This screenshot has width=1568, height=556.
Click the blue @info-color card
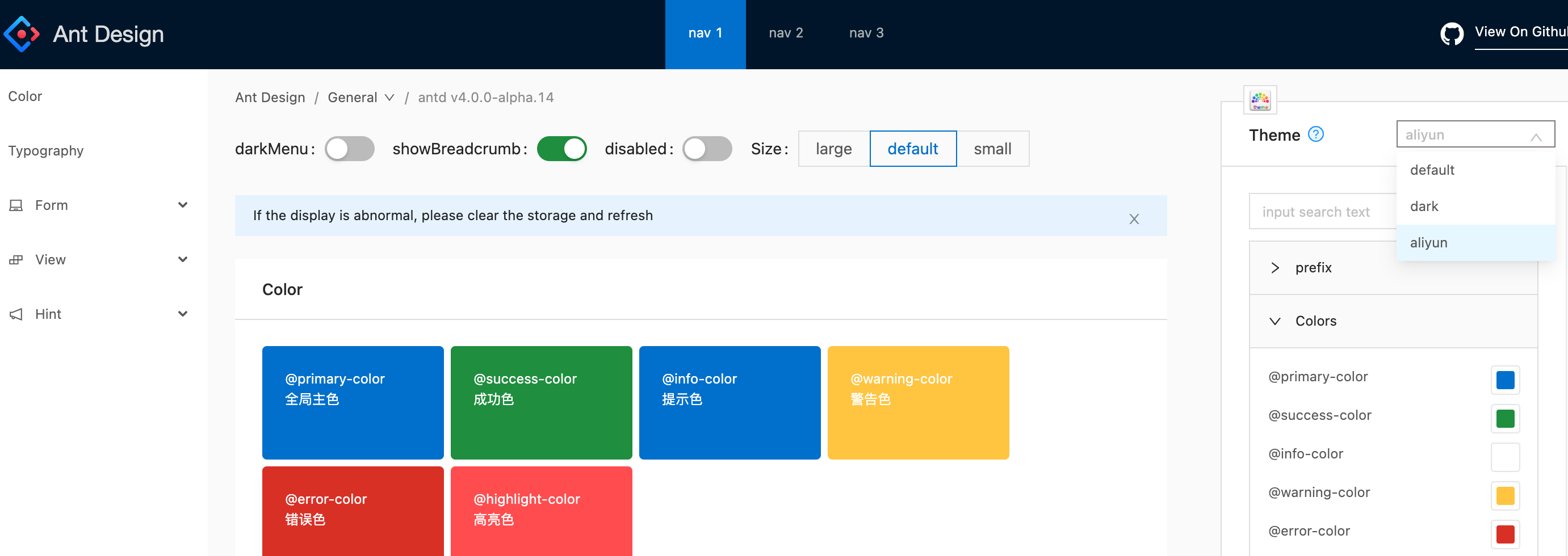(730, 403)
